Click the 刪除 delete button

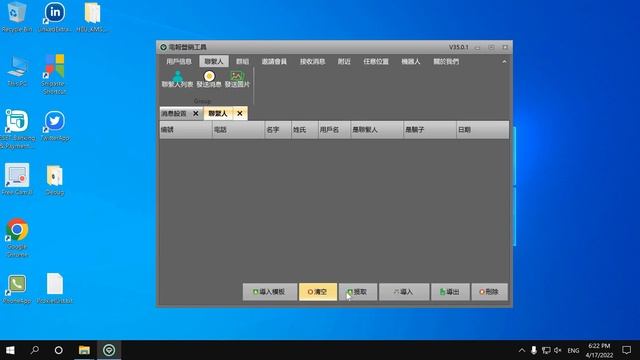(489, 292)
